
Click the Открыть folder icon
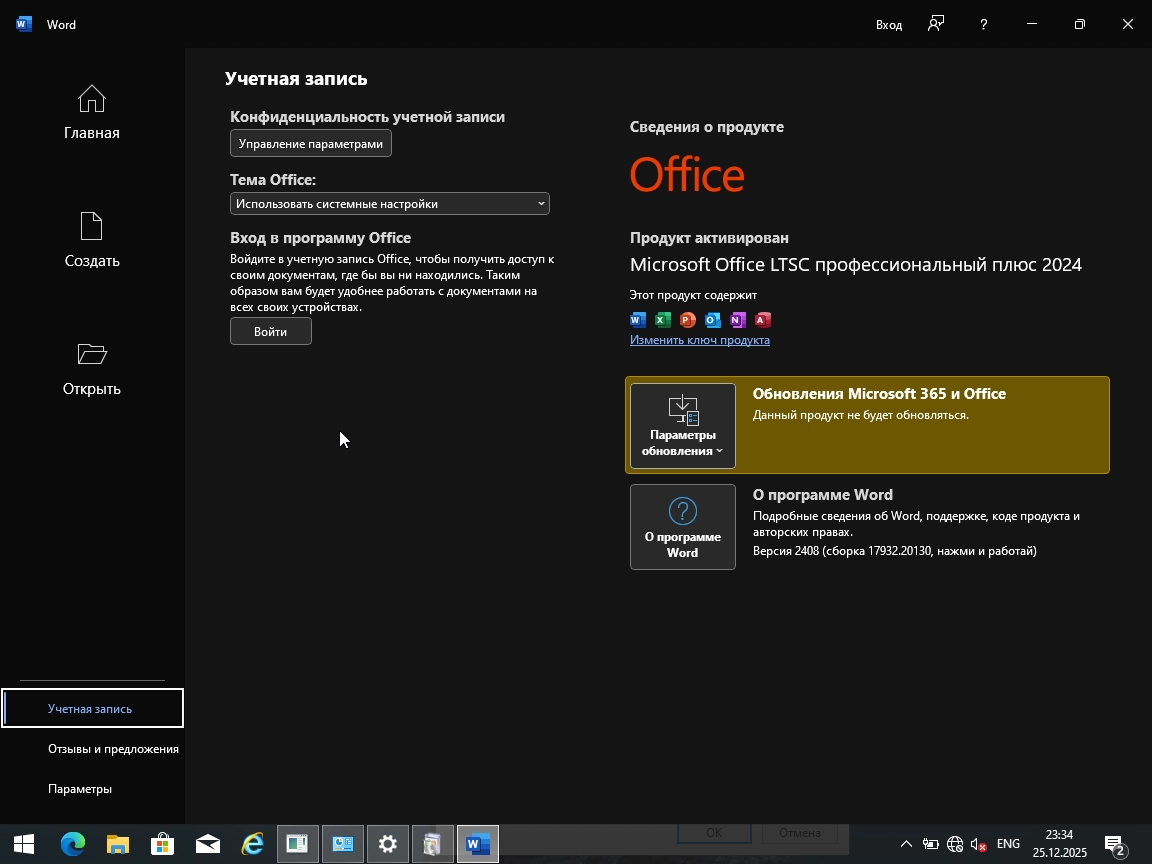point(91,354)
